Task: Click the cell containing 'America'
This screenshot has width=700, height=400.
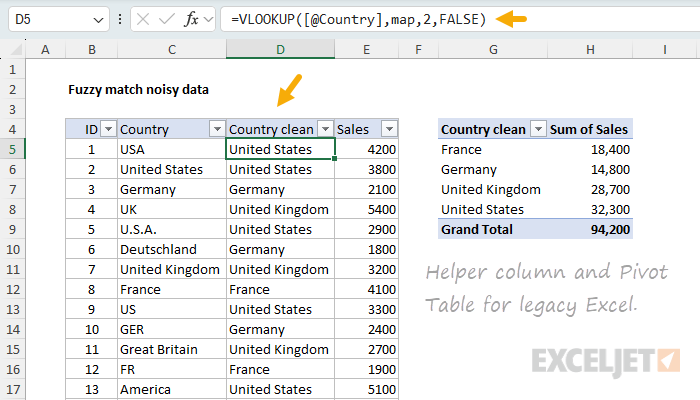Action: [x=172, y=389]
